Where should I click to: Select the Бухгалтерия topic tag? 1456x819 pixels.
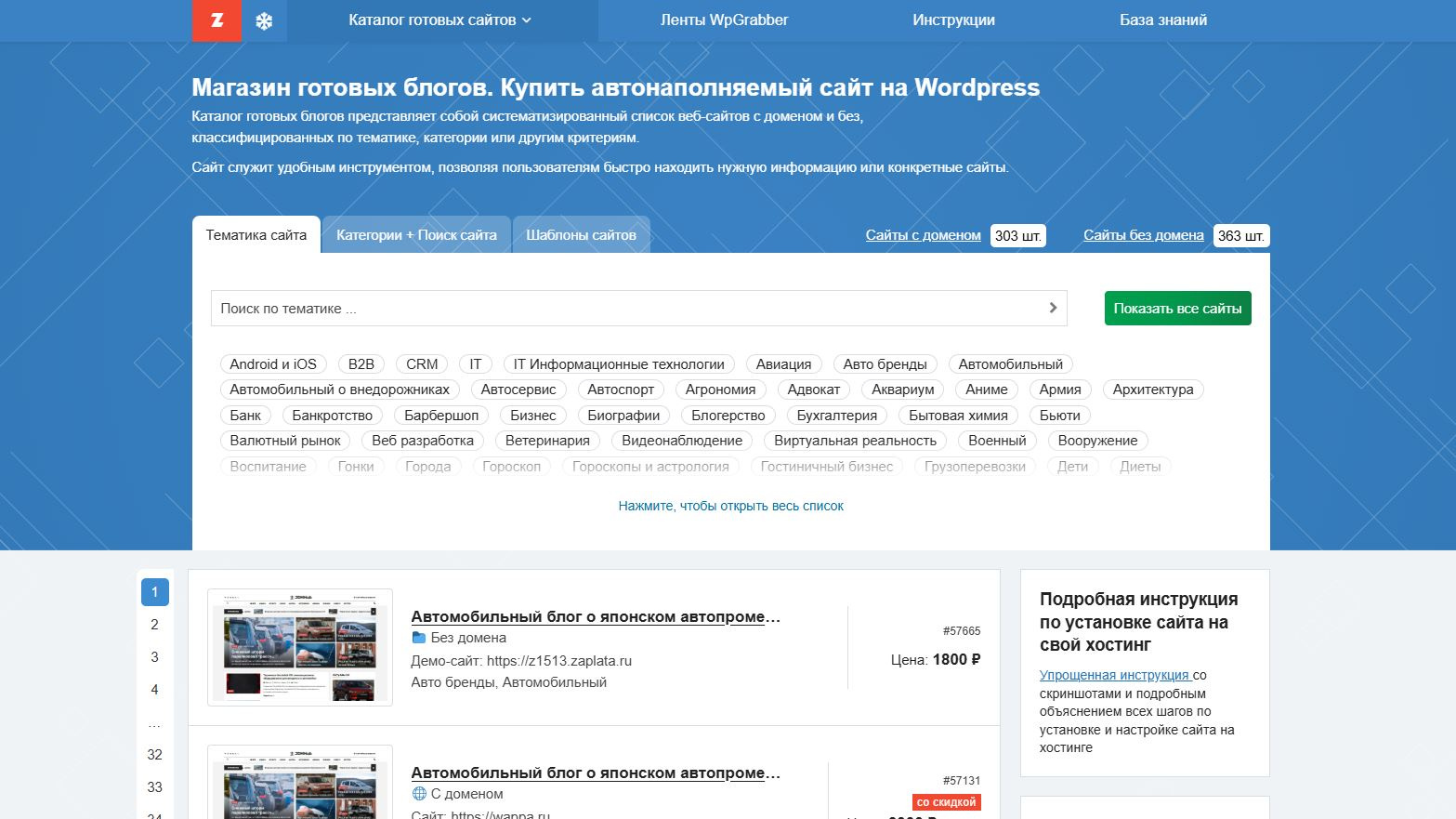tap(837, 416)
